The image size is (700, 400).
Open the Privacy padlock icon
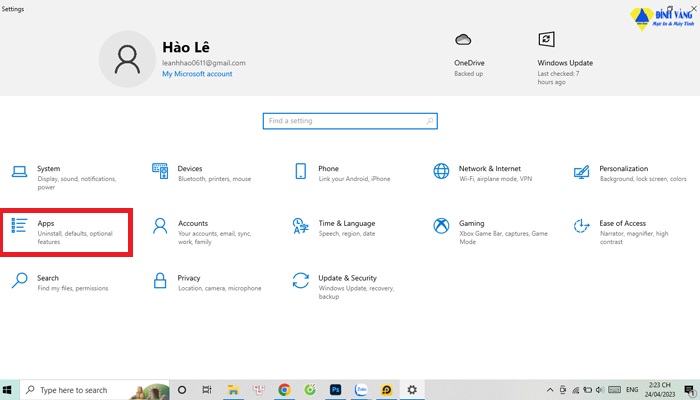[x=160, y=280]
